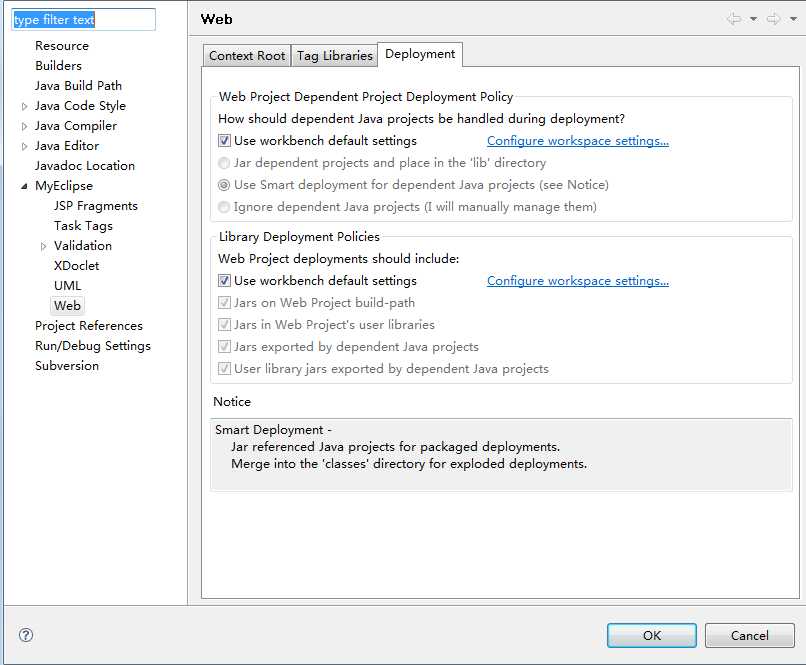This screenshot has height=665, width=806.
Task: Click Configure workspace settings link for library policies
Action: (x=577, y=281)
